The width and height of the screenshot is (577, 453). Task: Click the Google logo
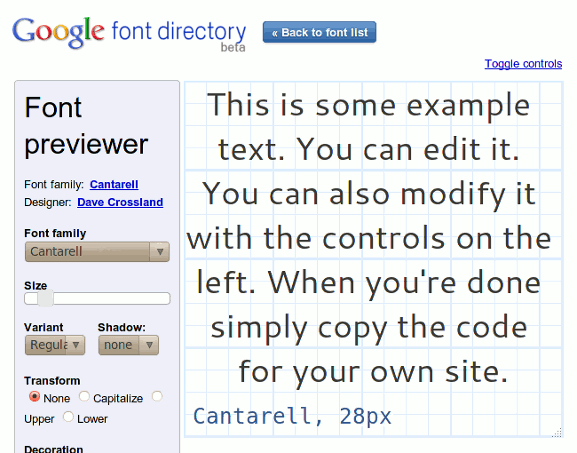click(58, 32)
